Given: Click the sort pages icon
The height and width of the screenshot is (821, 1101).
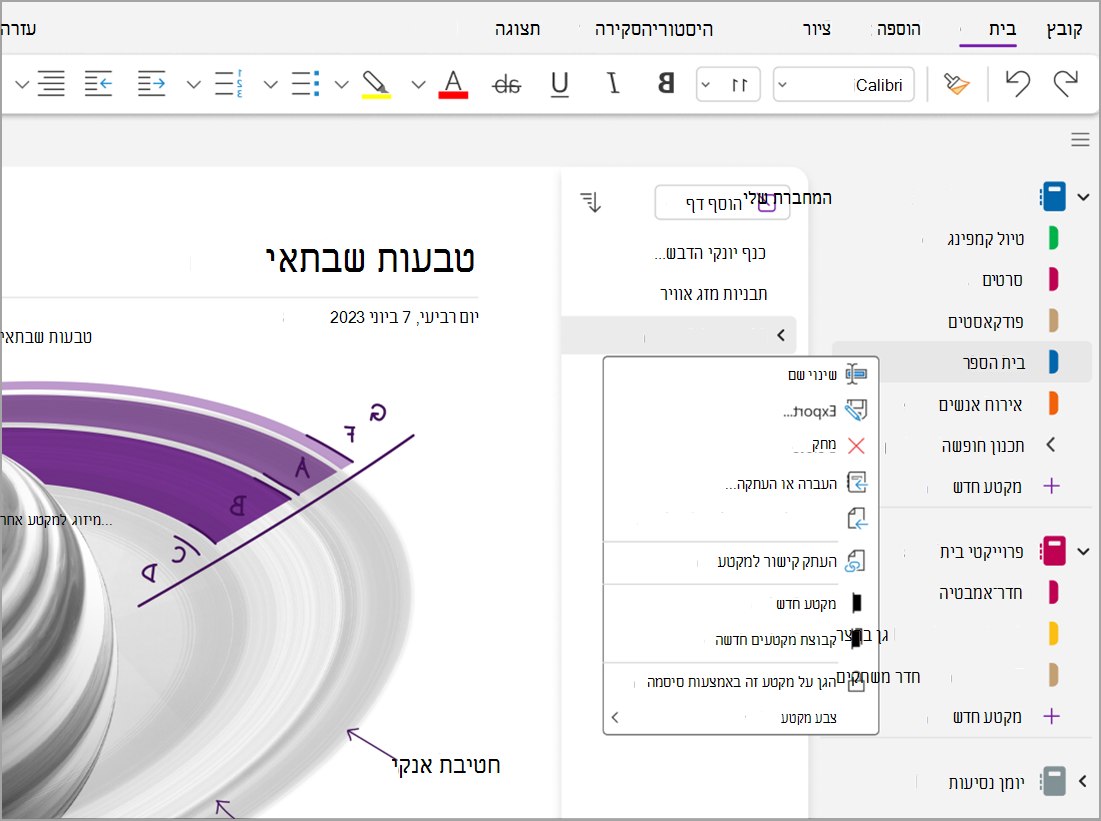Looking at the screenshot, I should [x=591, y=202].
